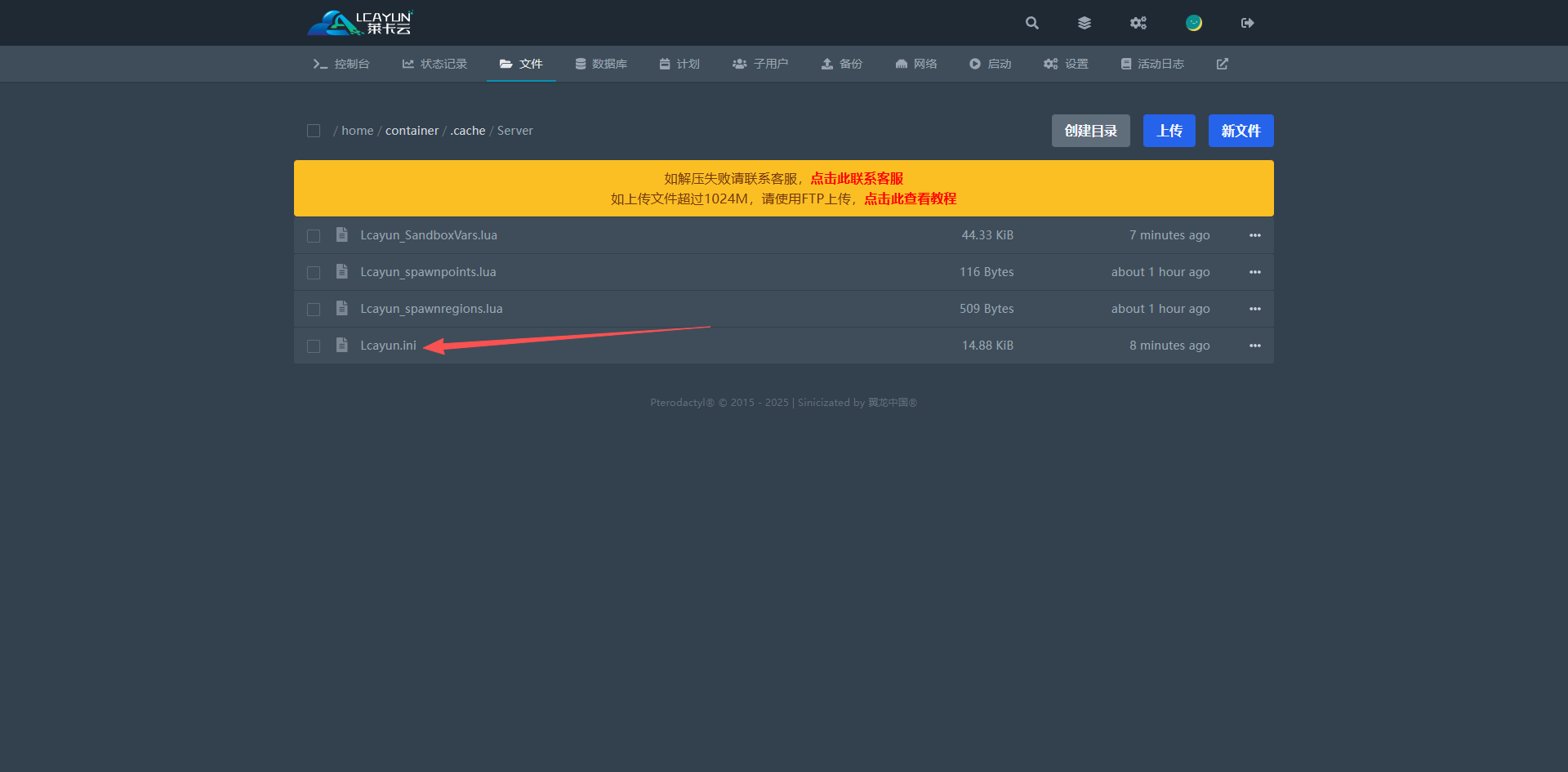1568x772 pixels.
Task: Check the Lcayun_SandboxVars.lua checkbox
Action: pos(314,236)
